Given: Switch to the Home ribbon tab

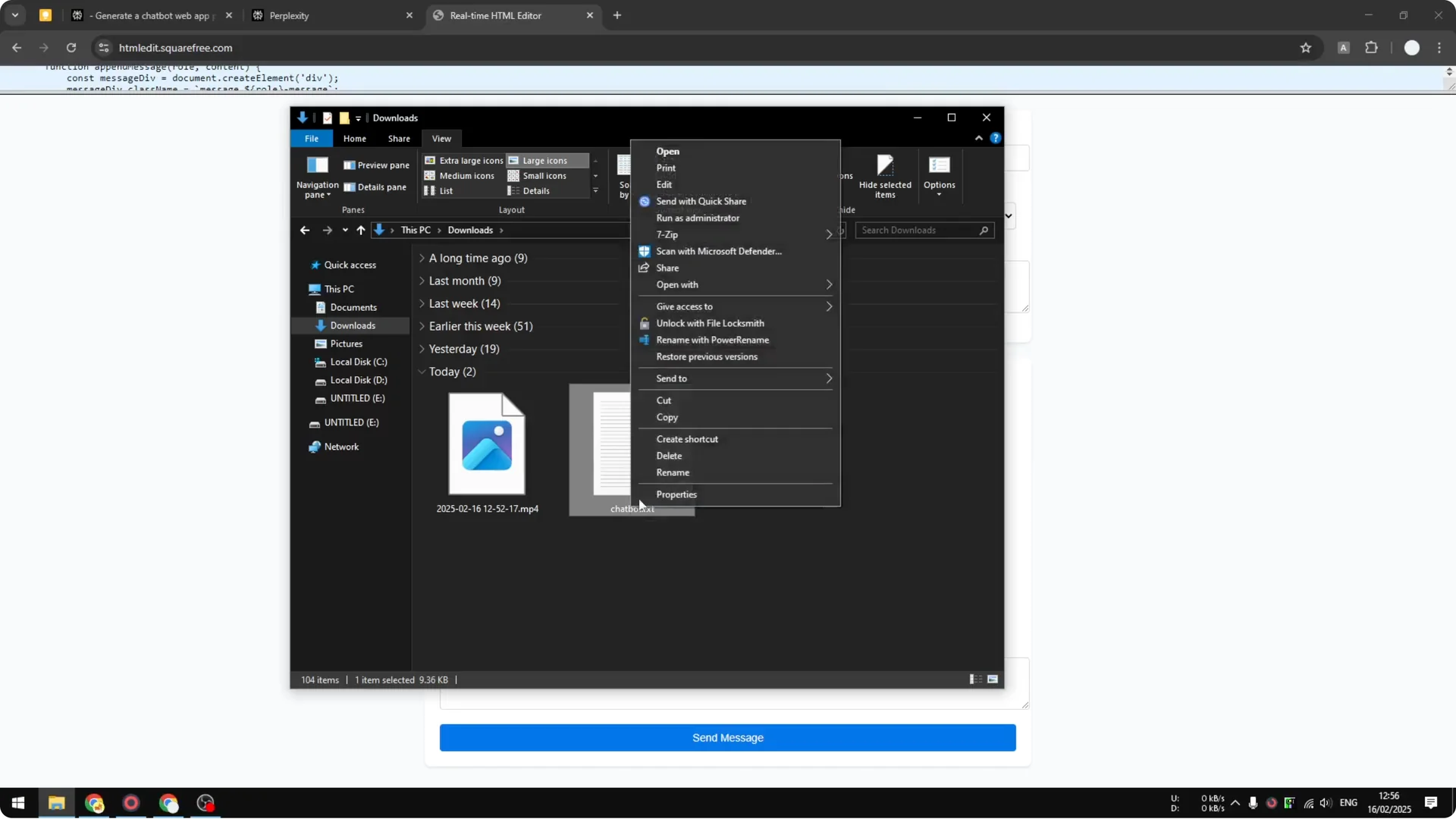Looking at the screenshot, I should click(354, 138).
